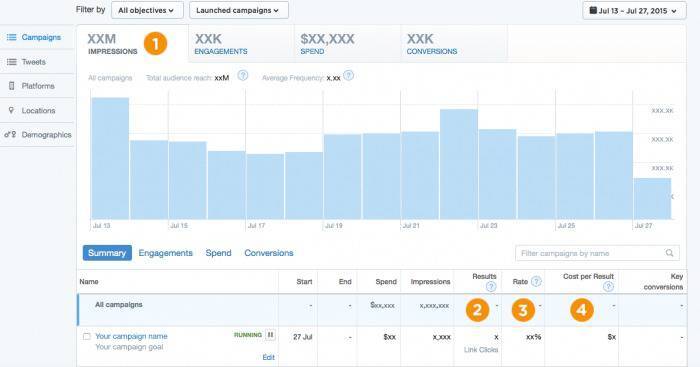Expand the Launched campaigns dropdown

[x=238, y=10]
